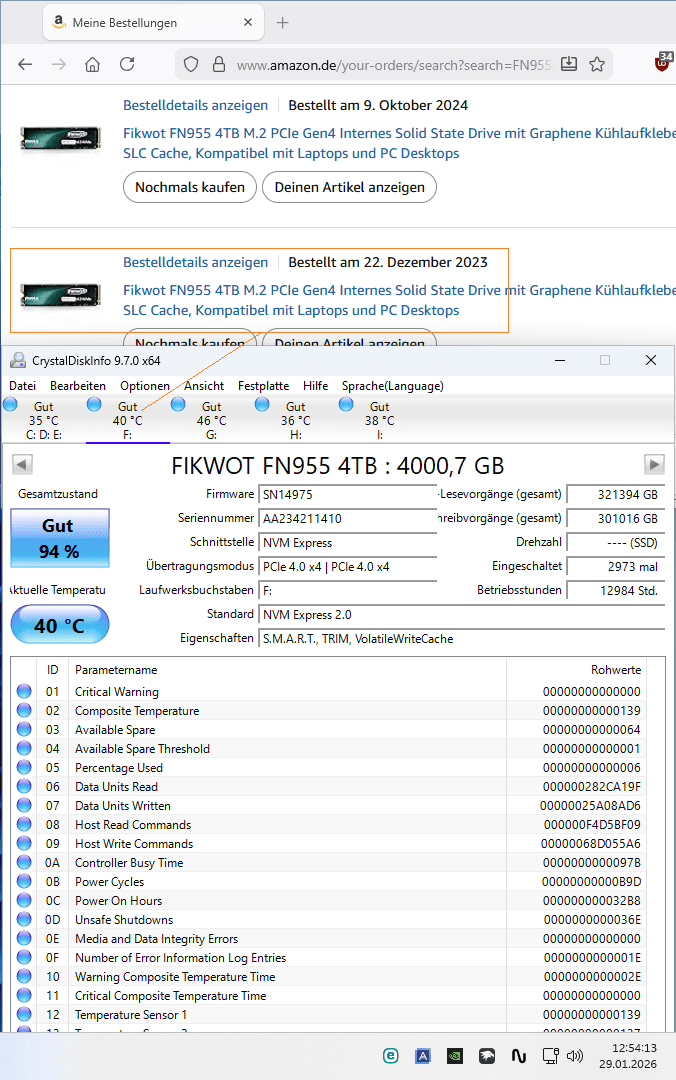
Task: Minimize the CrystalDiskInfo window
Action: coord(560,360)
